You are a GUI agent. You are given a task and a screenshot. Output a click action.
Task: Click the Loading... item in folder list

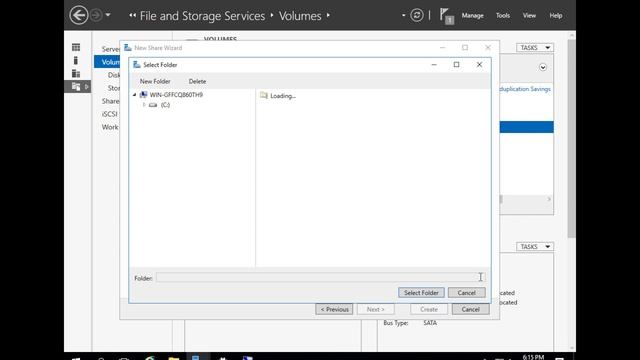(283, 96)
